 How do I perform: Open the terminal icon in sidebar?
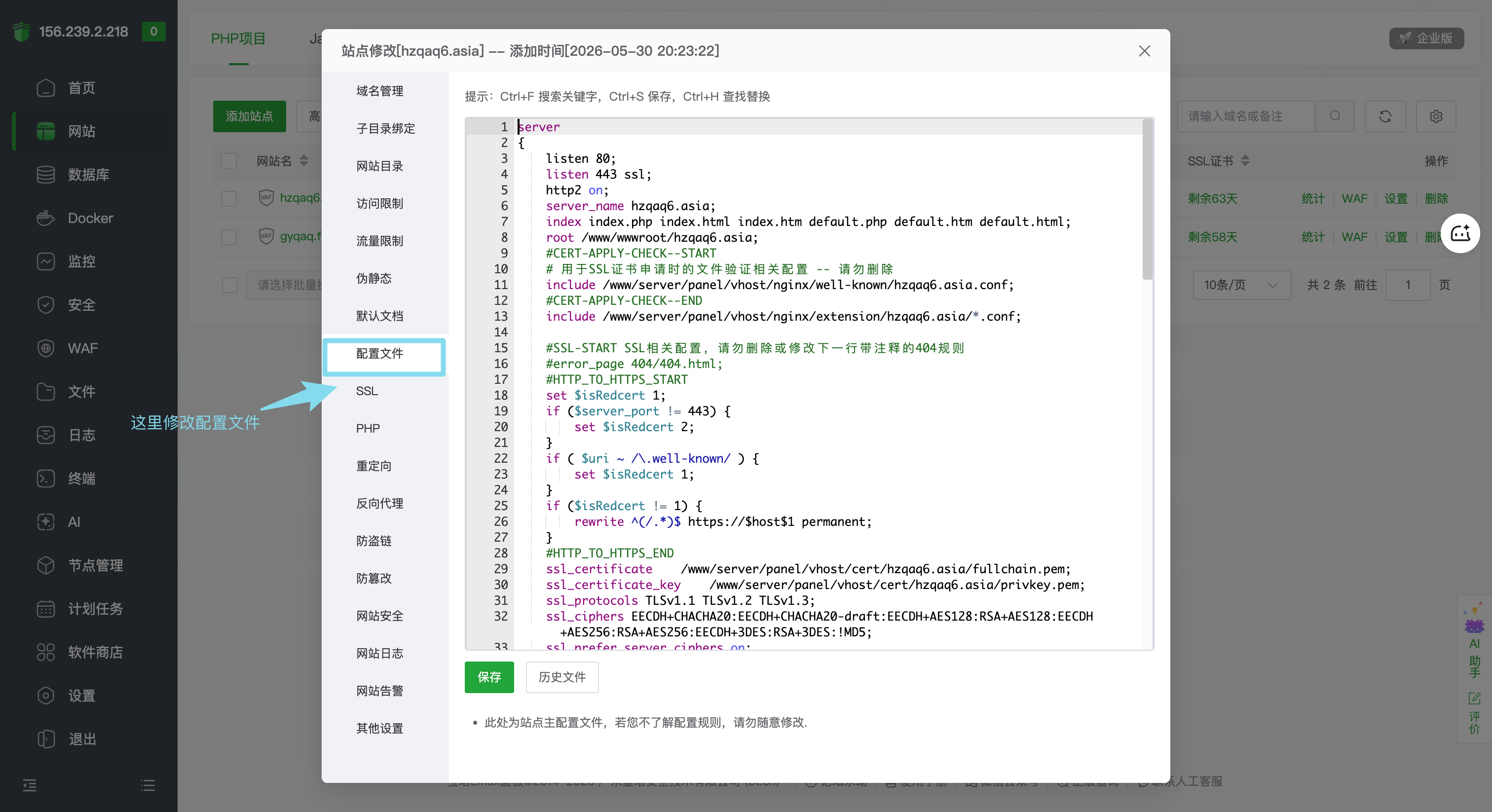tap(46, 479)
